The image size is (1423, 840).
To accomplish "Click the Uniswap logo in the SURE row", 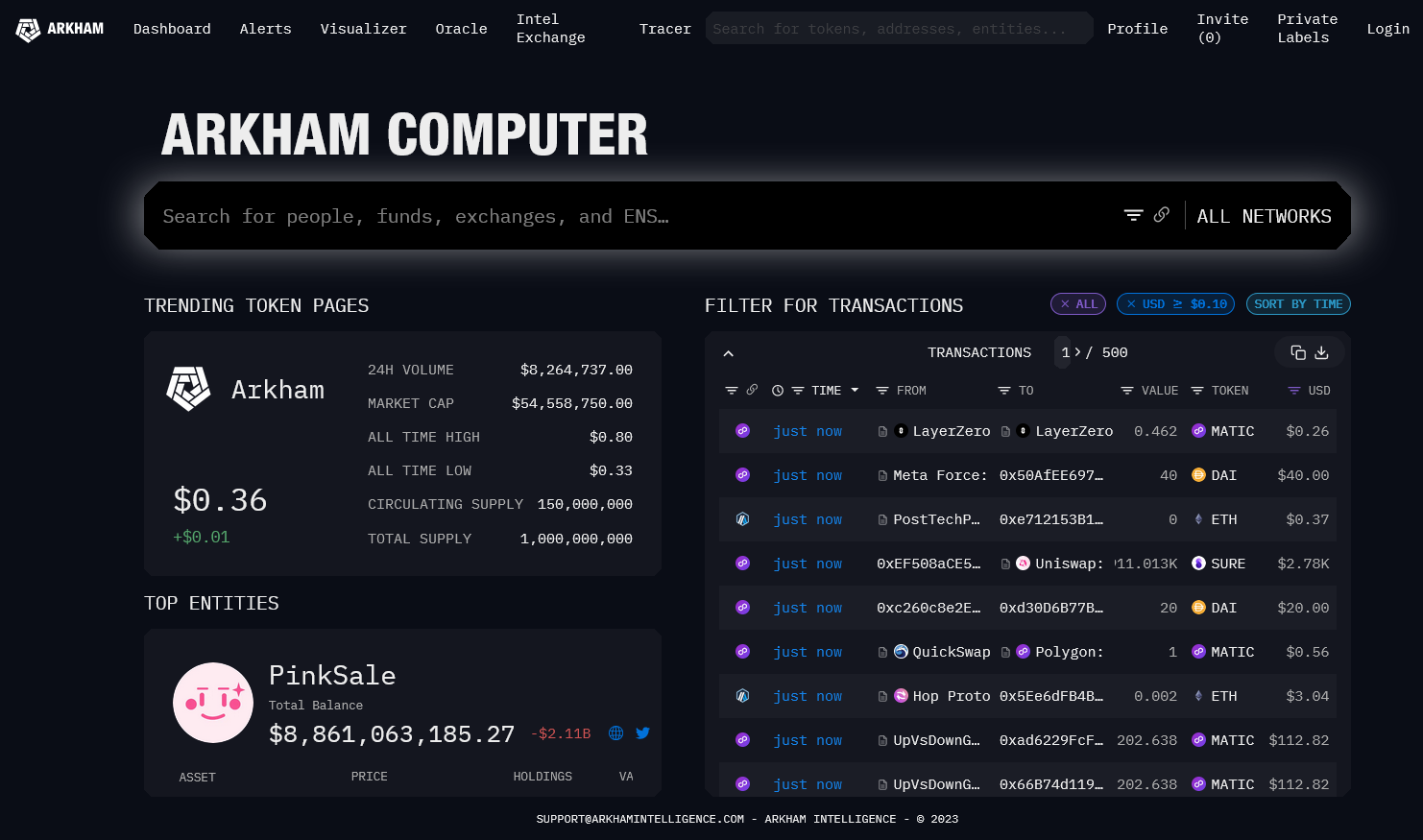I will [x=1024, y=564].
